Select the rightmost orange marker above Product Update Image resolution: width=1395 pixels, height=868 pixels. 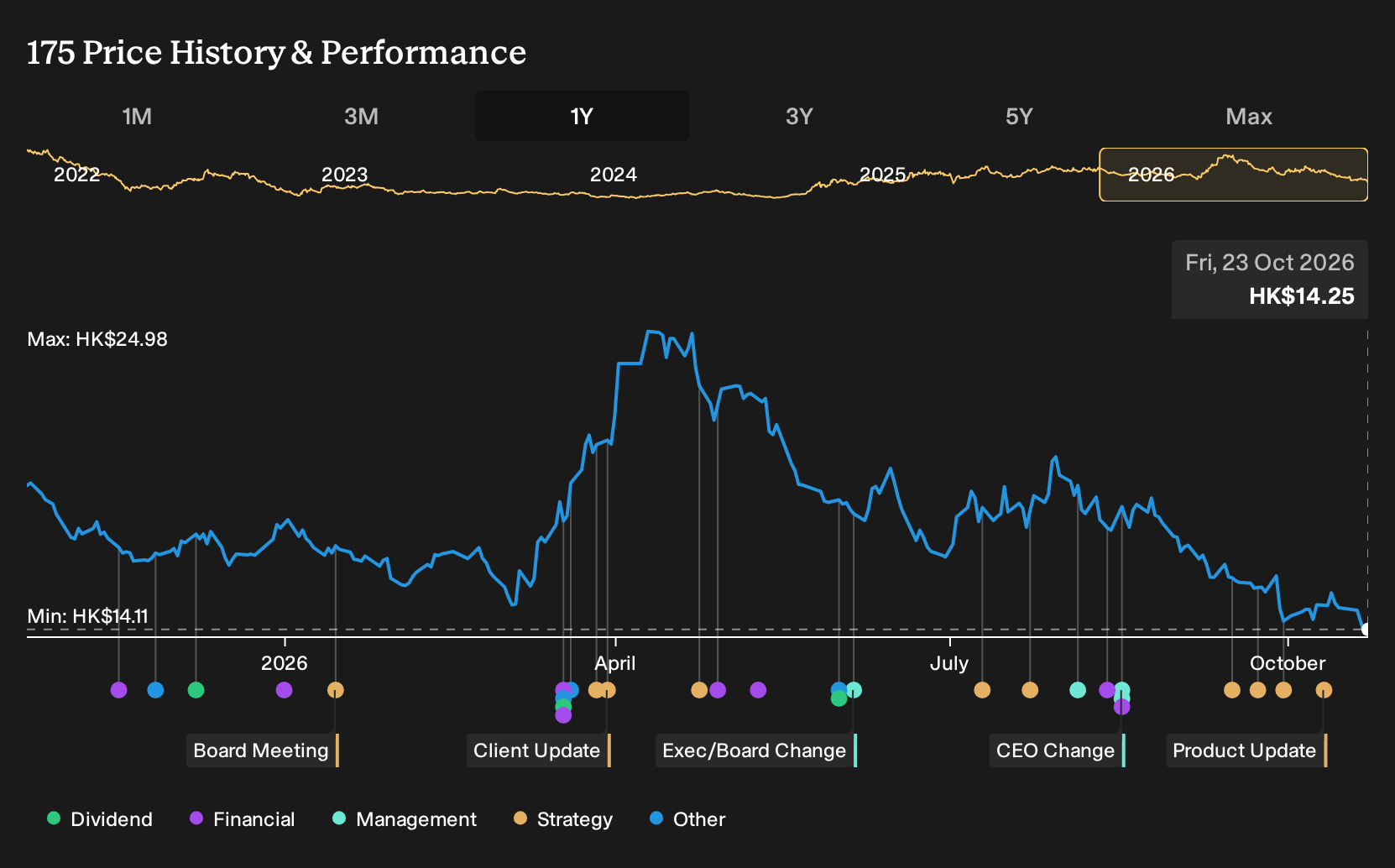point(1324,690)
